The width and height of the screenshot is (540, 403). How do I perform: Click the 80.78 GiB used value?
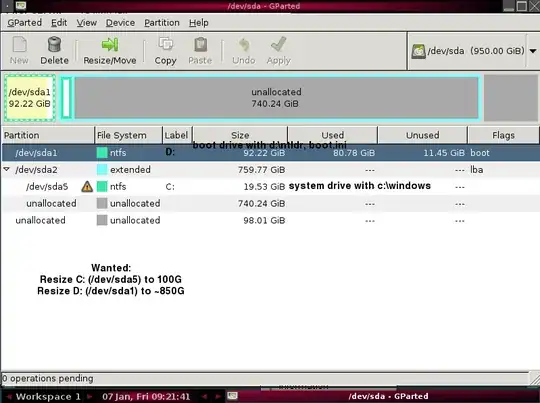click(354, 153)
